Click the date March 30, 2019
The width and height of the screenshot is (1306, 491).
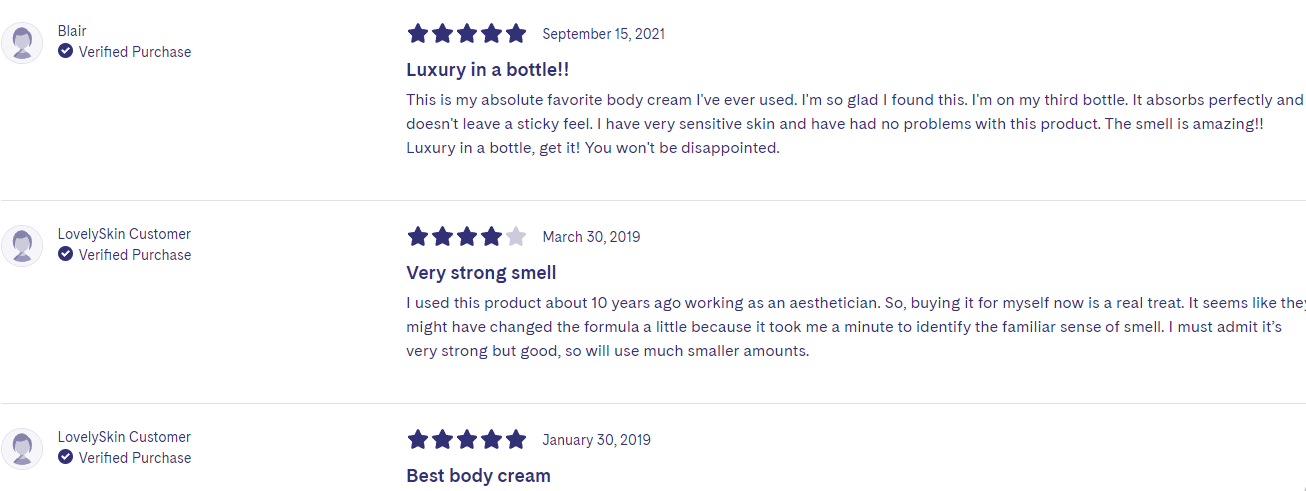(x=591, y=237)
